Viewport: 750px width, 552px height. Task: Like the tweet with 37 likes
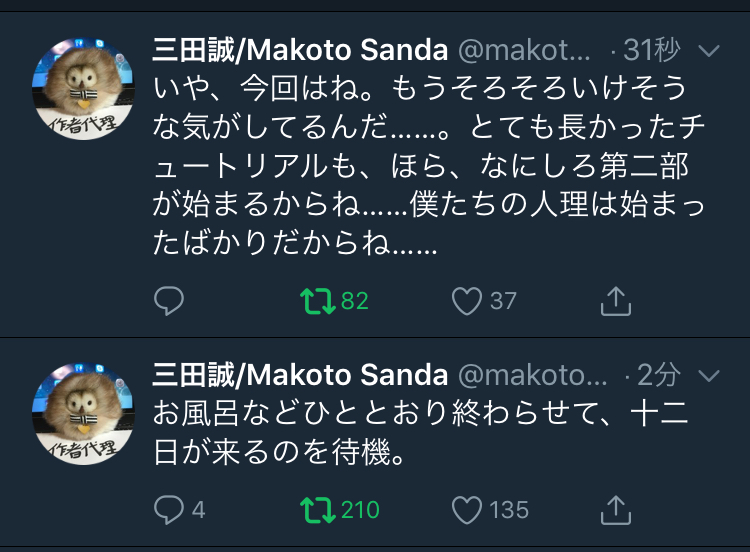tap(467, 300)
